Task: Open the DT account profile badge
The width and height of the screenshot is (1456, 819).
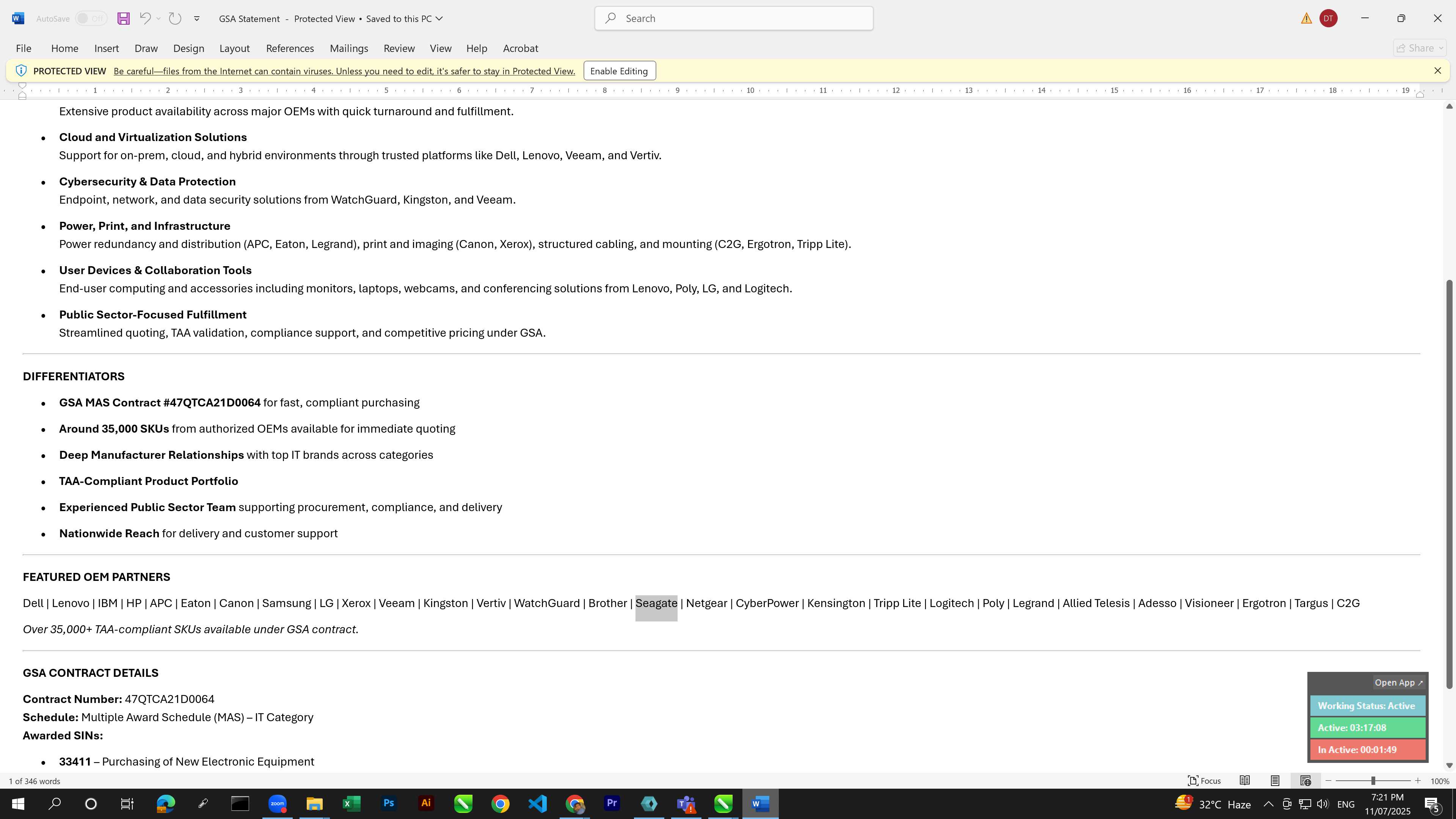Action: click(1328, 19)
